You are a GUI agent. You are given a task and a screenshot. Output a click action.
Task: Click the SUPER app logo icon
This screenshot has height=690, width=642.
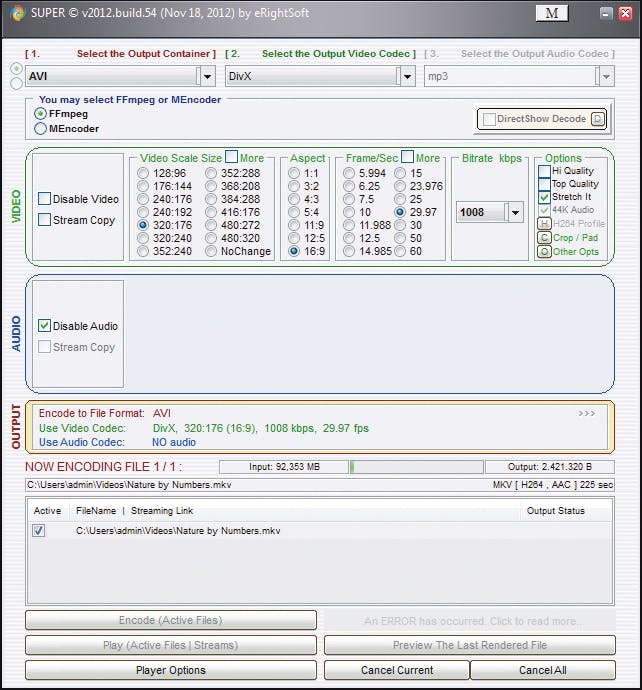click(17, 13)
